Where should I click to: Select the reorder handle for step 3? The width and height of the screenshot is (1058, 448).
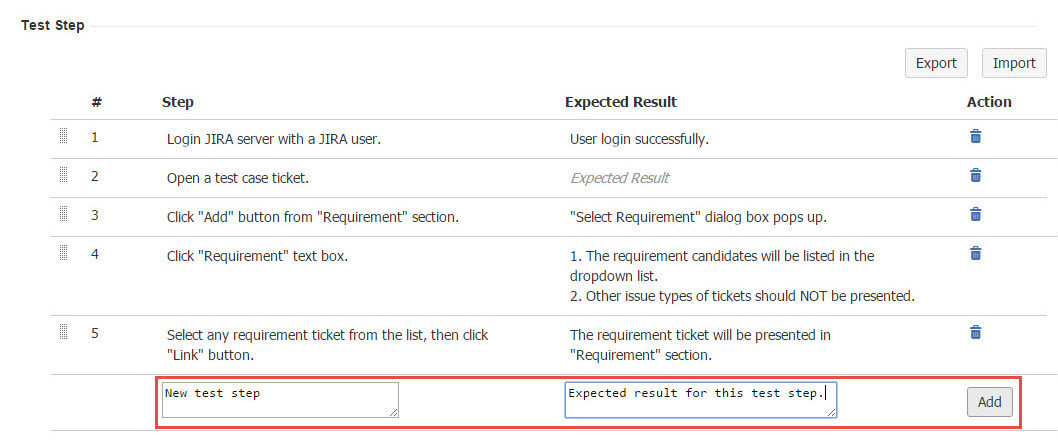64,213
